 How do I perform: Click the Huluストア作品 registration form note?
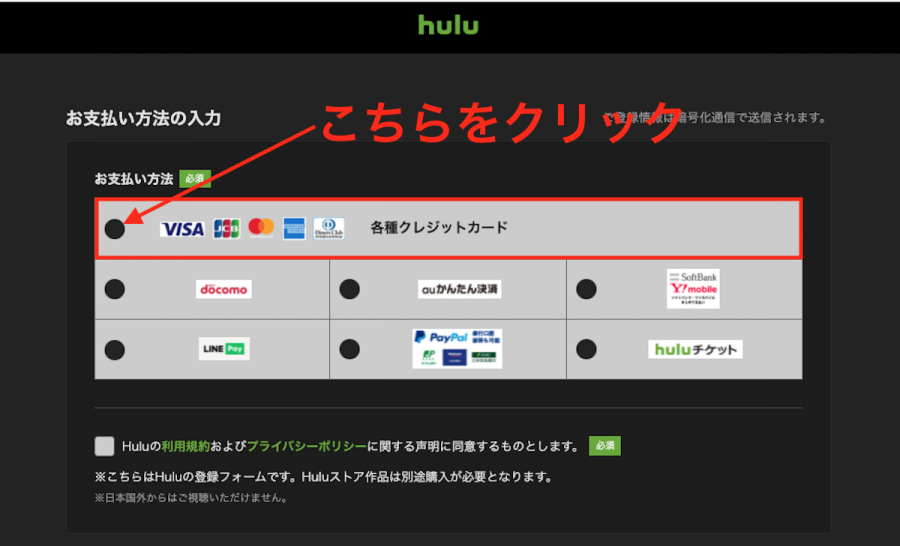(324, 477)
